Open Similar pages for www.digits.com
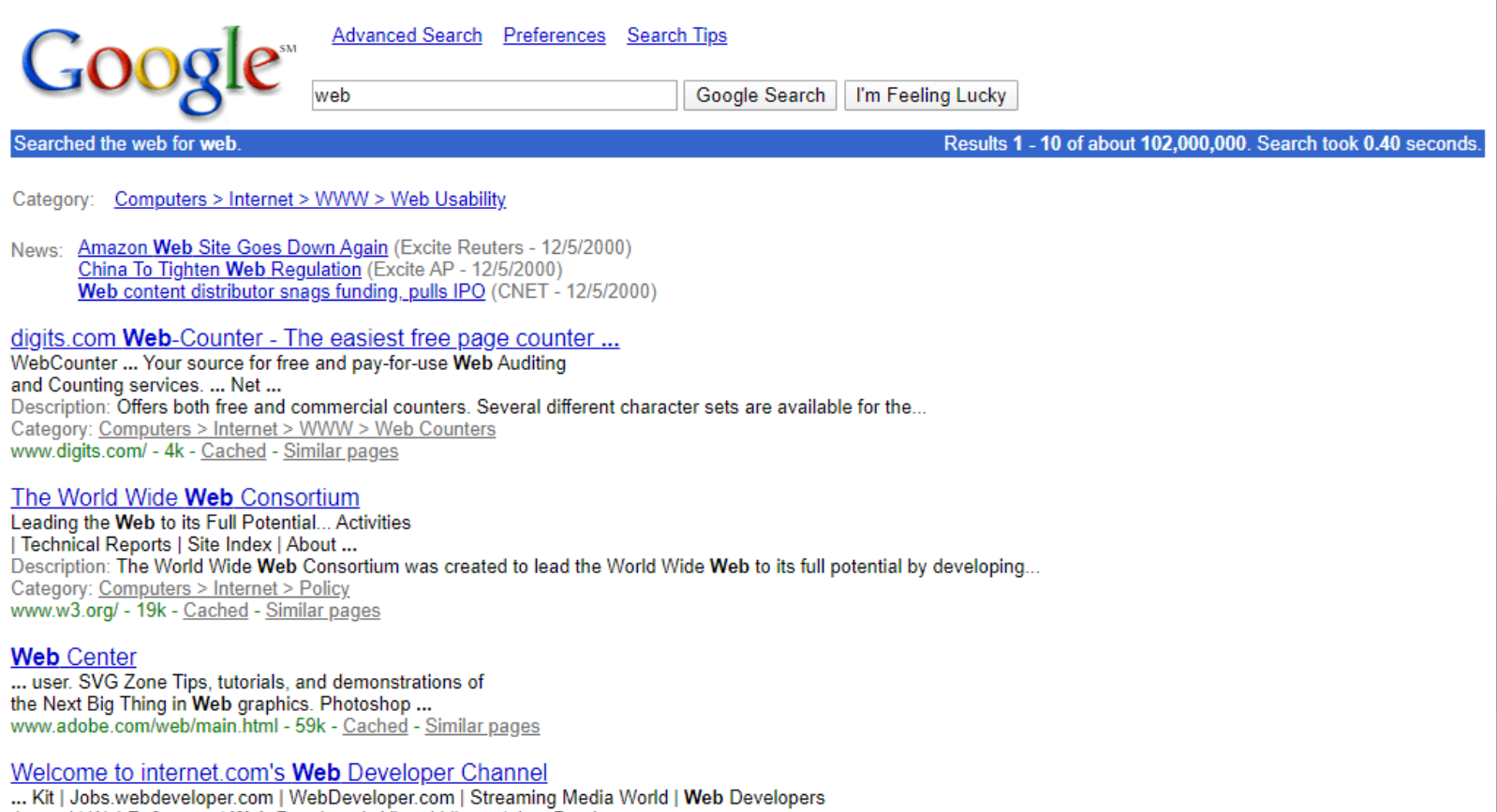This screenshot has height=812, width=1497. coord(341,451)
